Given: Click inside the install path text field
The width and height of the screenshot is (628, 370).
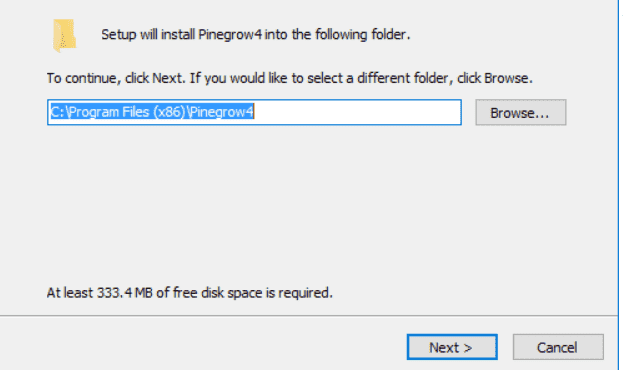Looking at the screenshot, I should 254,112.
